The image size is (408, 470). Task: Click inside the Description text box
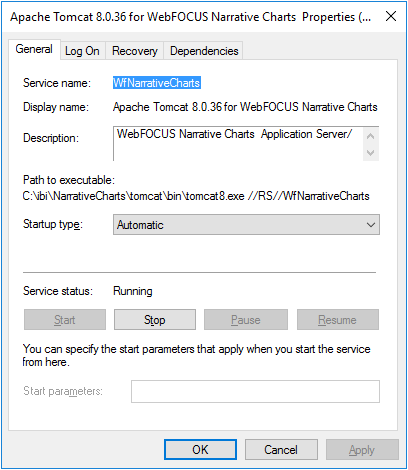click(238, 144)
